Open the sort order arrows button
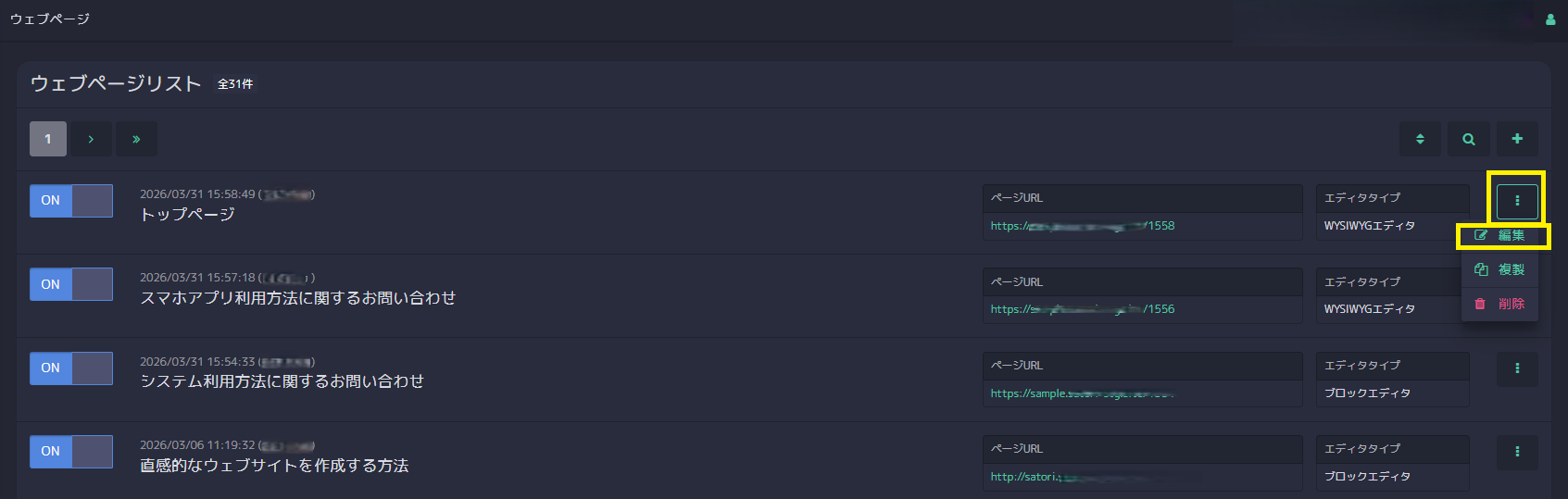 click(1420, 139)
